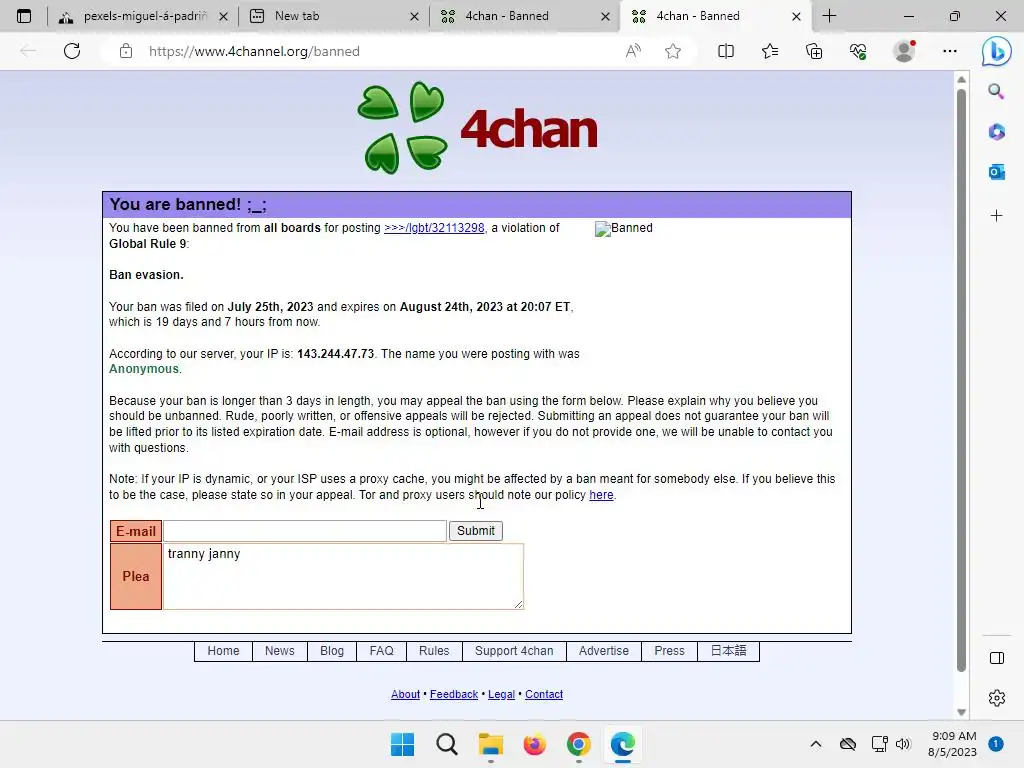Open Collections icon in toolbar
Image resolution: width=1024 pixels, height=768 pixels.
[x=814, y=51]
